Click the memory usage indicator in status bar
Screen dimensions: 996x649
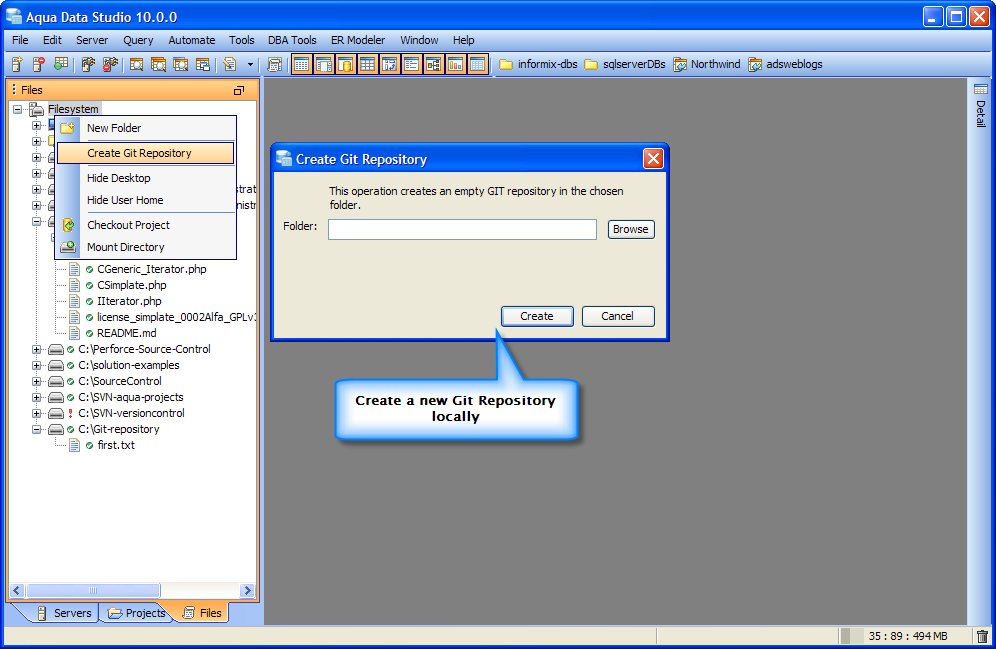pos(905,636)
